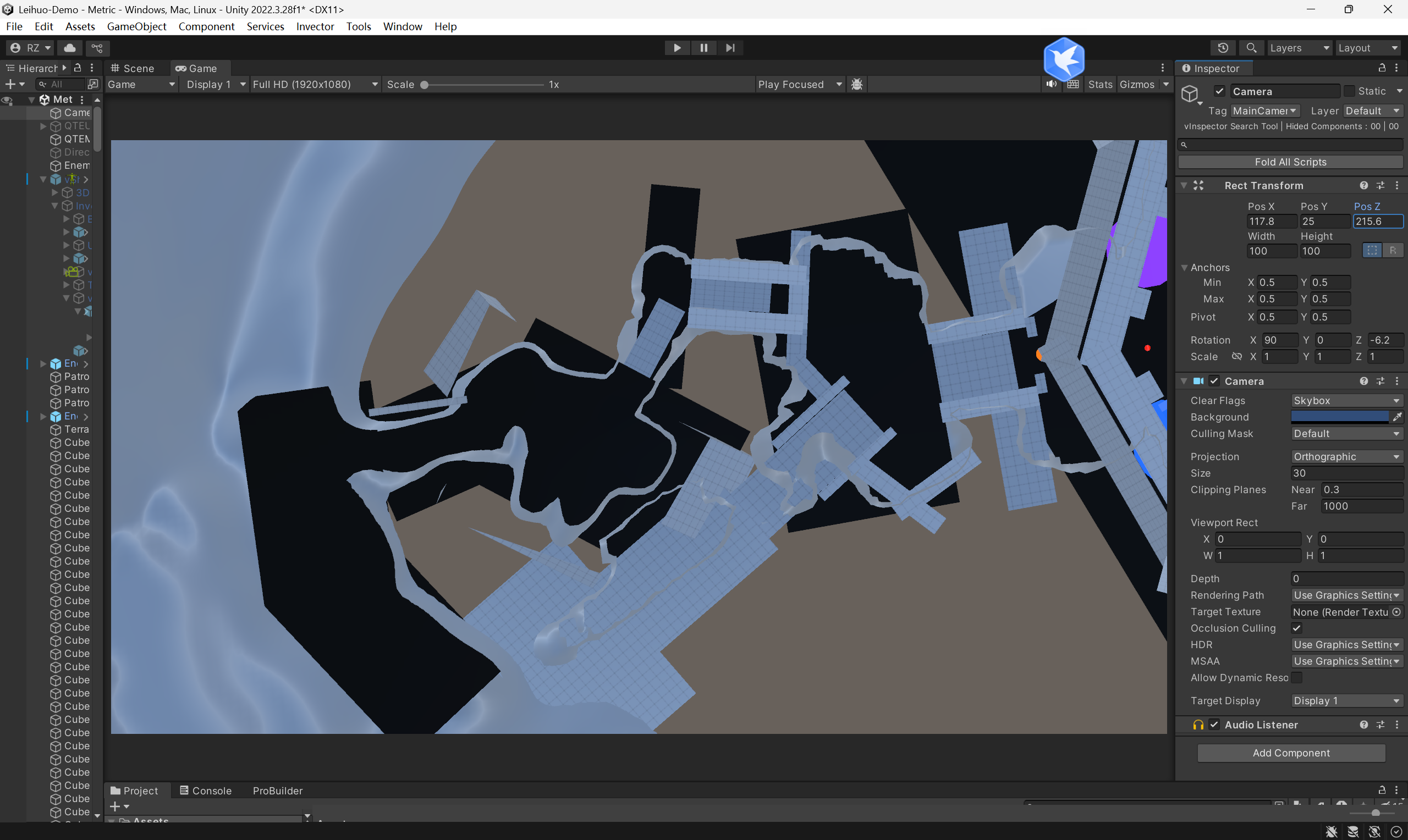This screenshot has height=840, width=1408.
Task: Click the Add Component button
Action: coord(1291,753)
